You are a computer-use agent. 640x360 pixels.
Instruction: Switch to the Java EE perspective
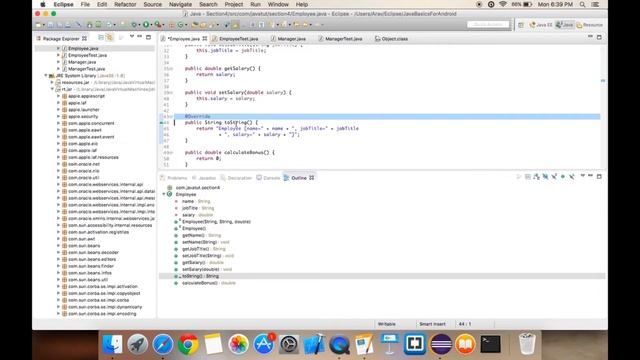tap(541, 25)
